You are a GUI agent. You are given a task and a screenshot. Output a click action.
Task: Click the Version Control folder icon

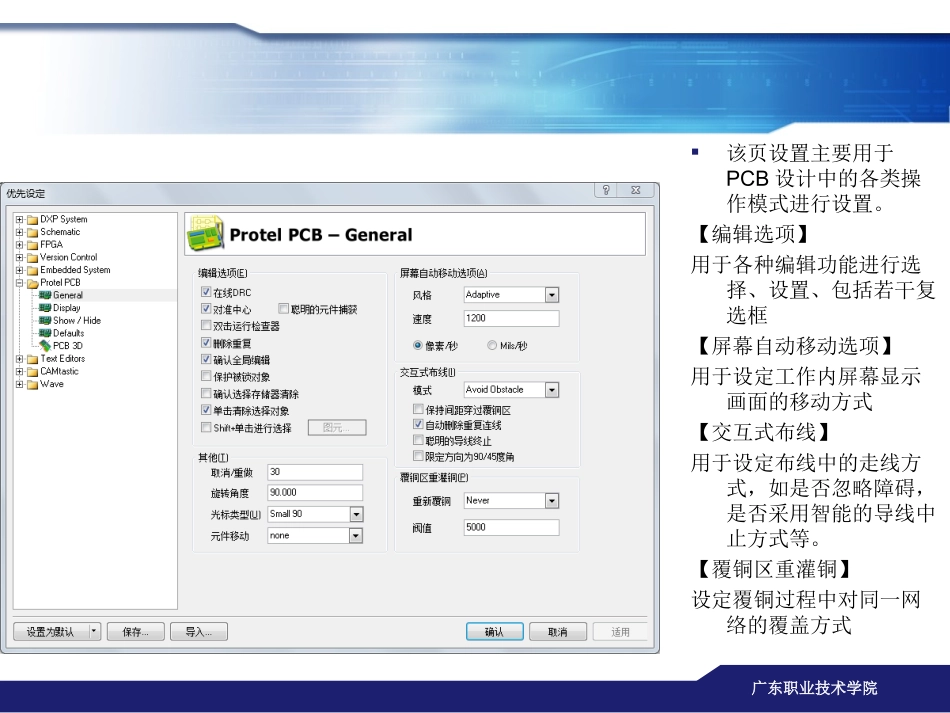click(x=33, y=258)
